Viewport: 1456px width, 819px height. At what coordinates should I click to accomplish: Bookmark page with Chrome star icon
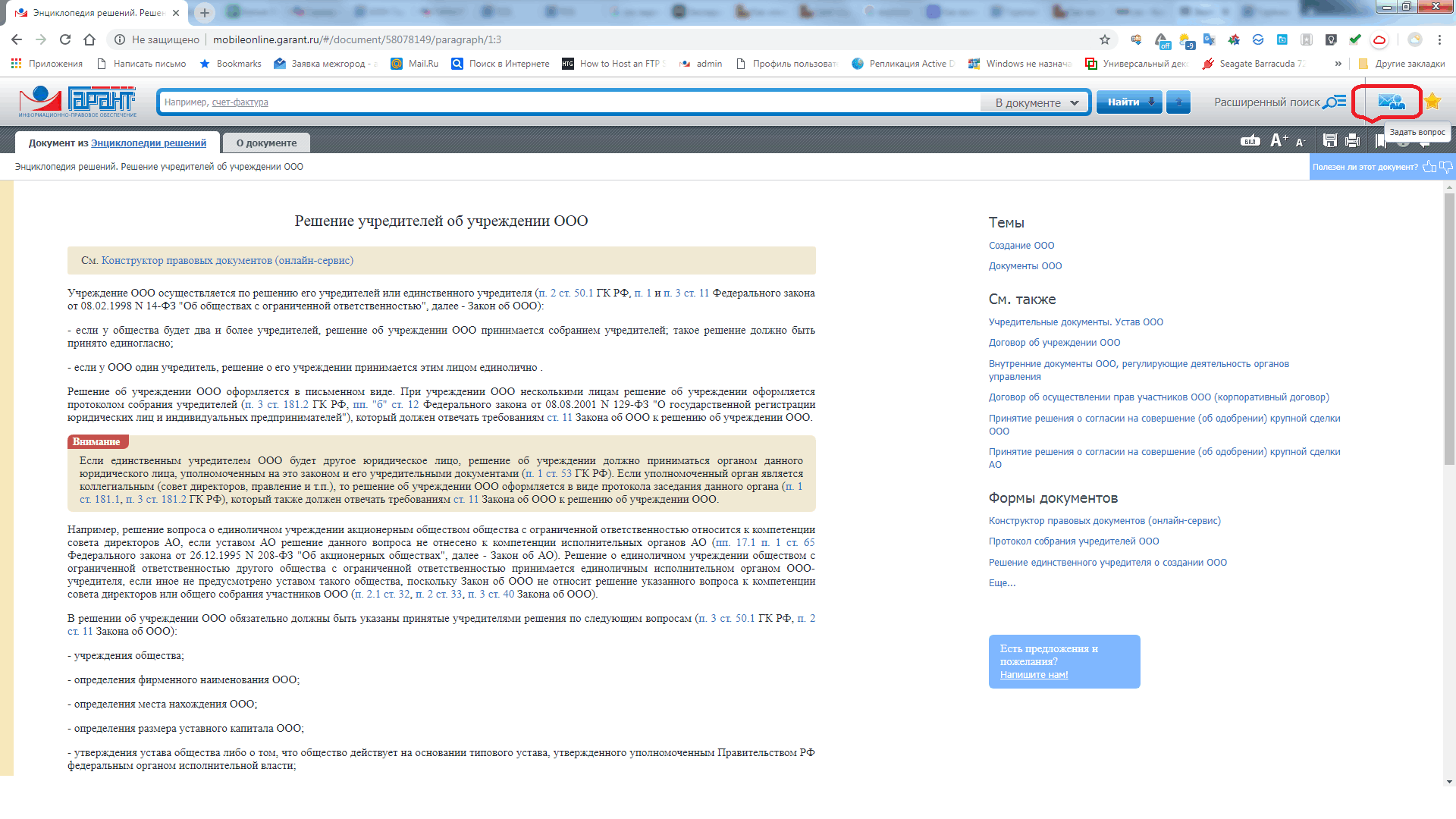(1105, 39)
